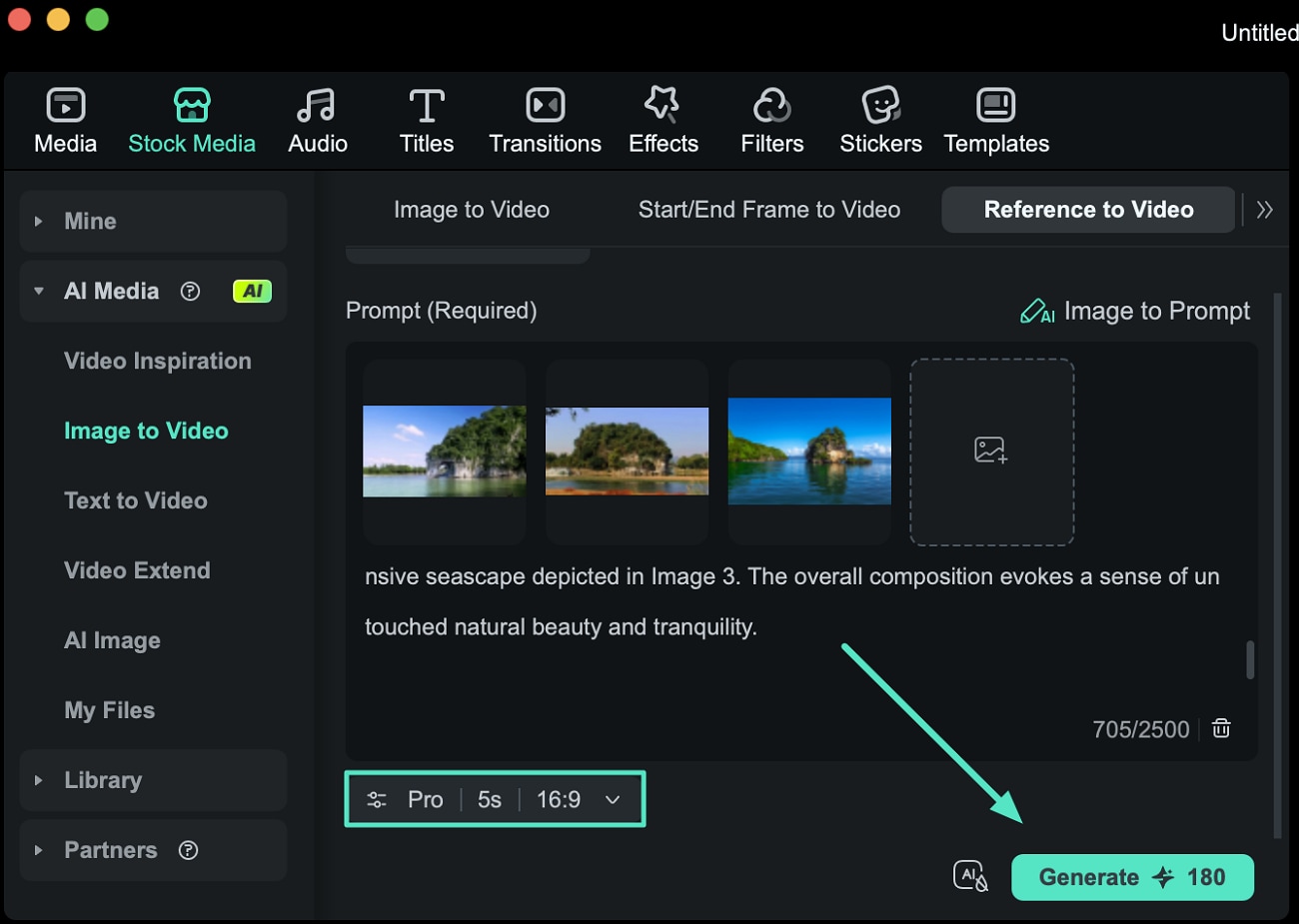Click the add reference image placeholder
The height and width of the screenshot is (924, 1299).
(991, 452)
